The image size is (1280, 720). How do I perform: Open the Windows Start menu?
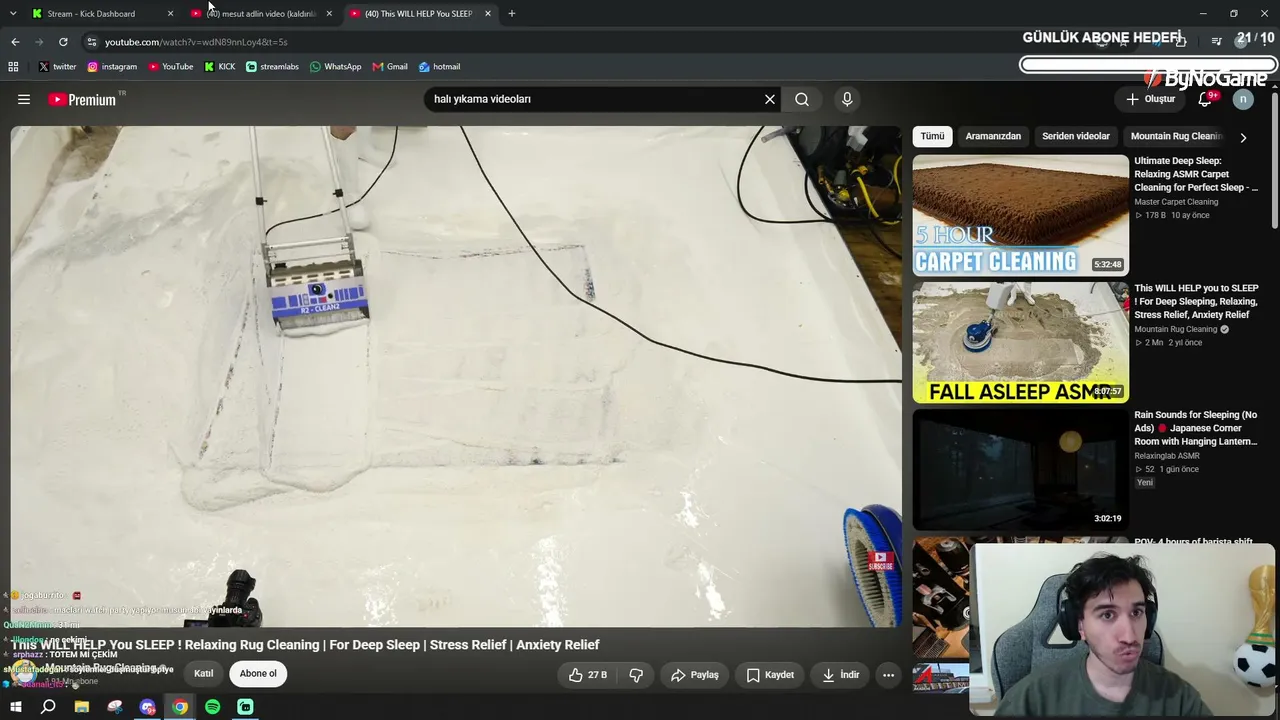click(15, 707)
